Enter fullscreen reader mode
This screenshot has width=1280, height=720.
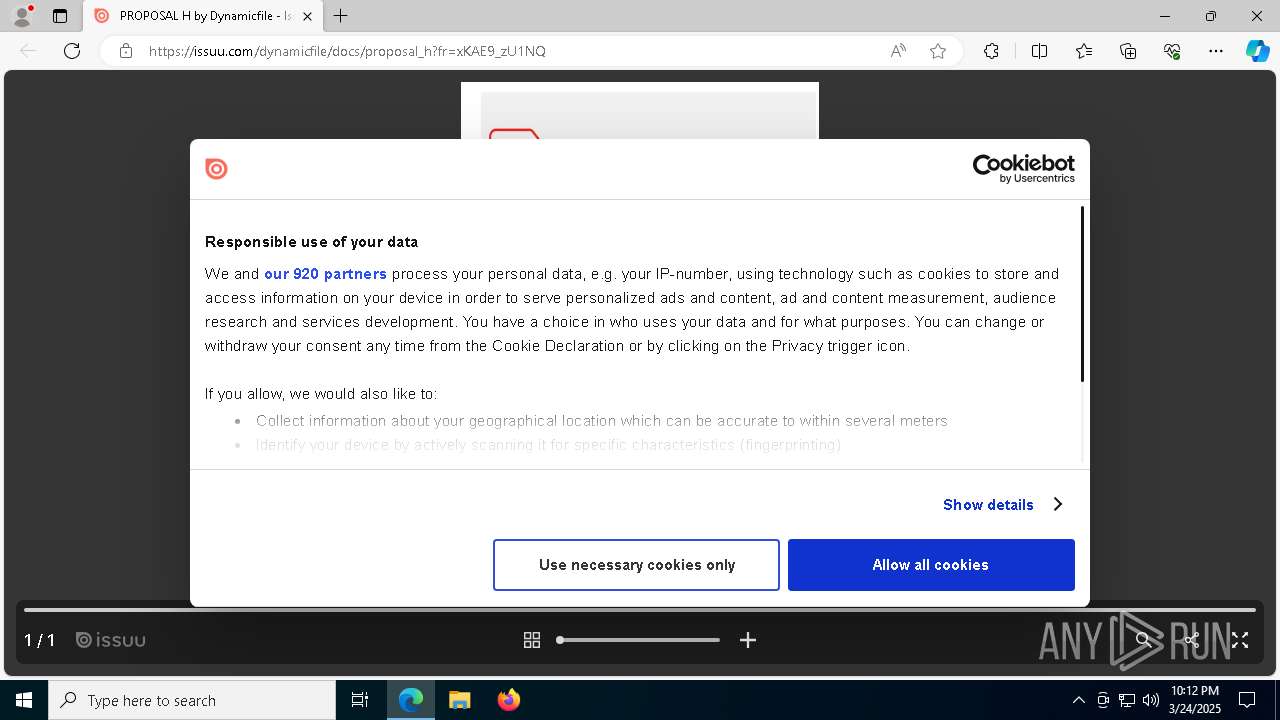(1240, 640)
